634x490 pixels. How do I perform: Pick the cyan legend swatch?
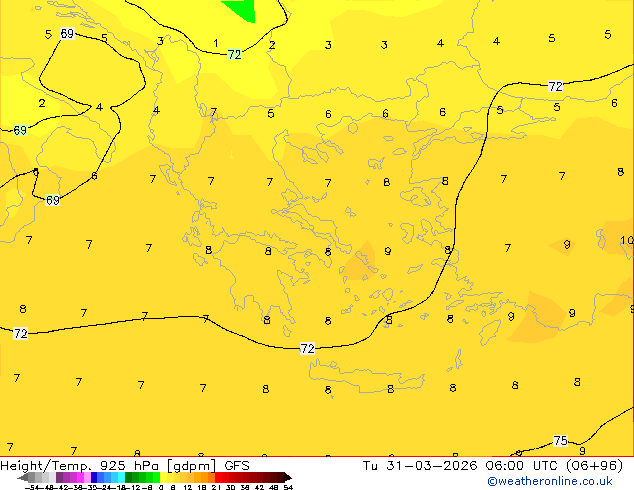tap(121, 477)
